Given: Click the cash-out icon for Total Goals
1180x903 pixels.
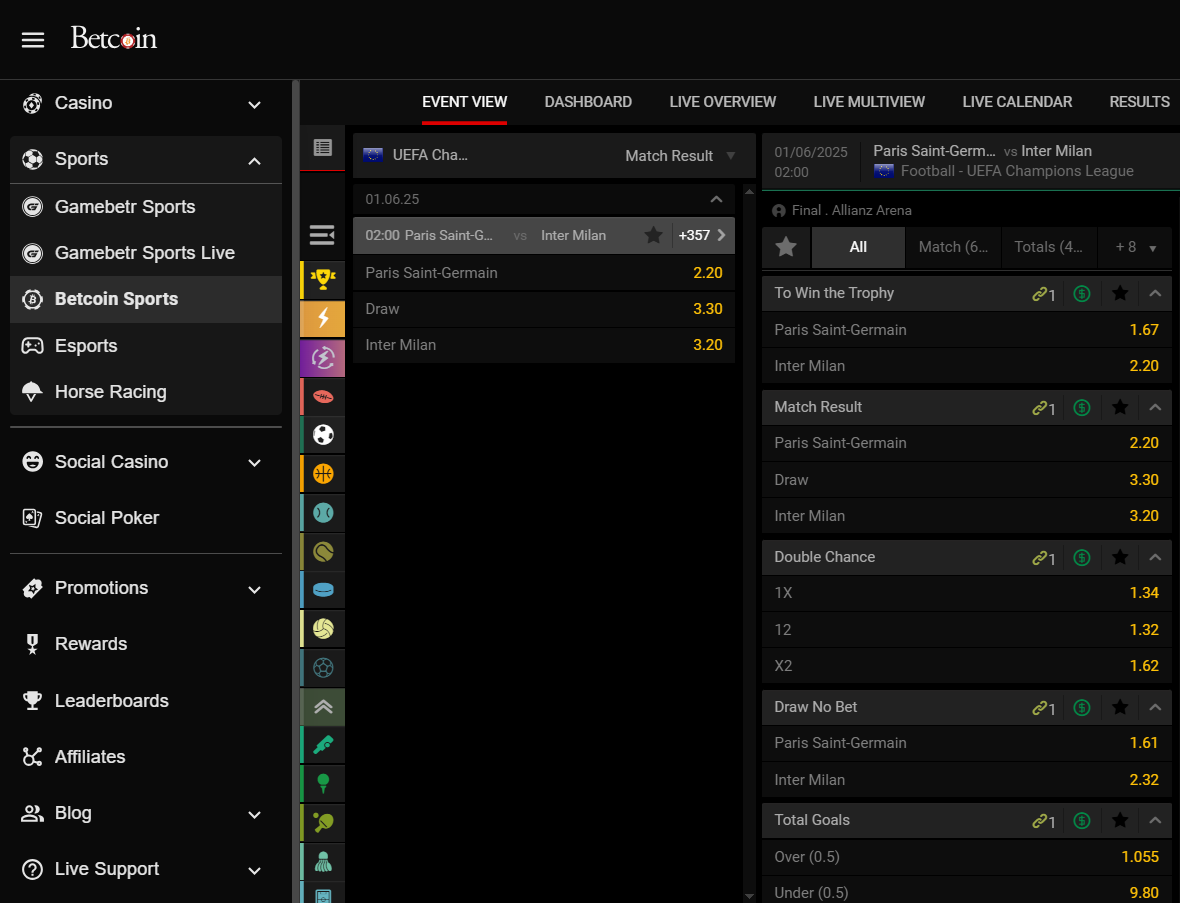Looking at the screenshot, I should click(1081, 820).
